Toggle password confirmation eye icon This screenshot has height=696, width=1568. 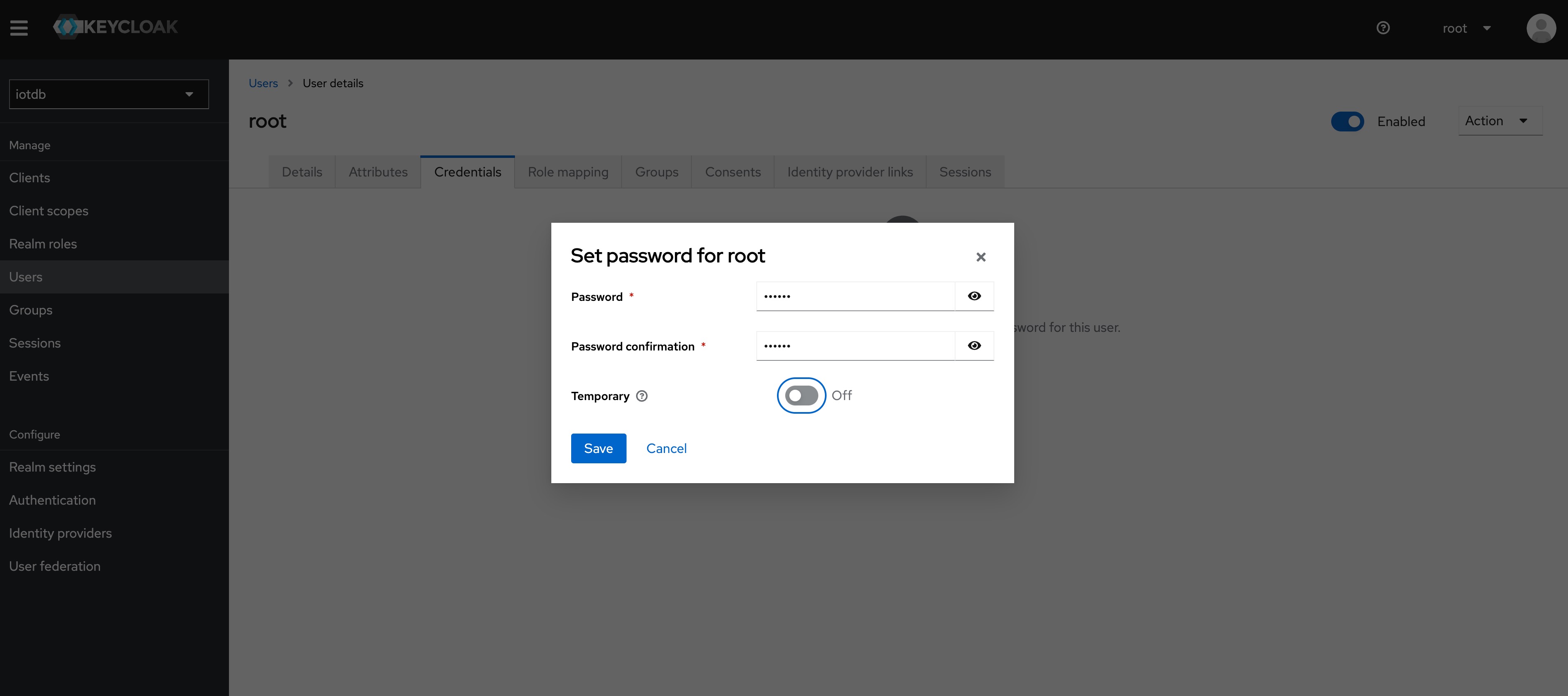[x=974, y=345]
